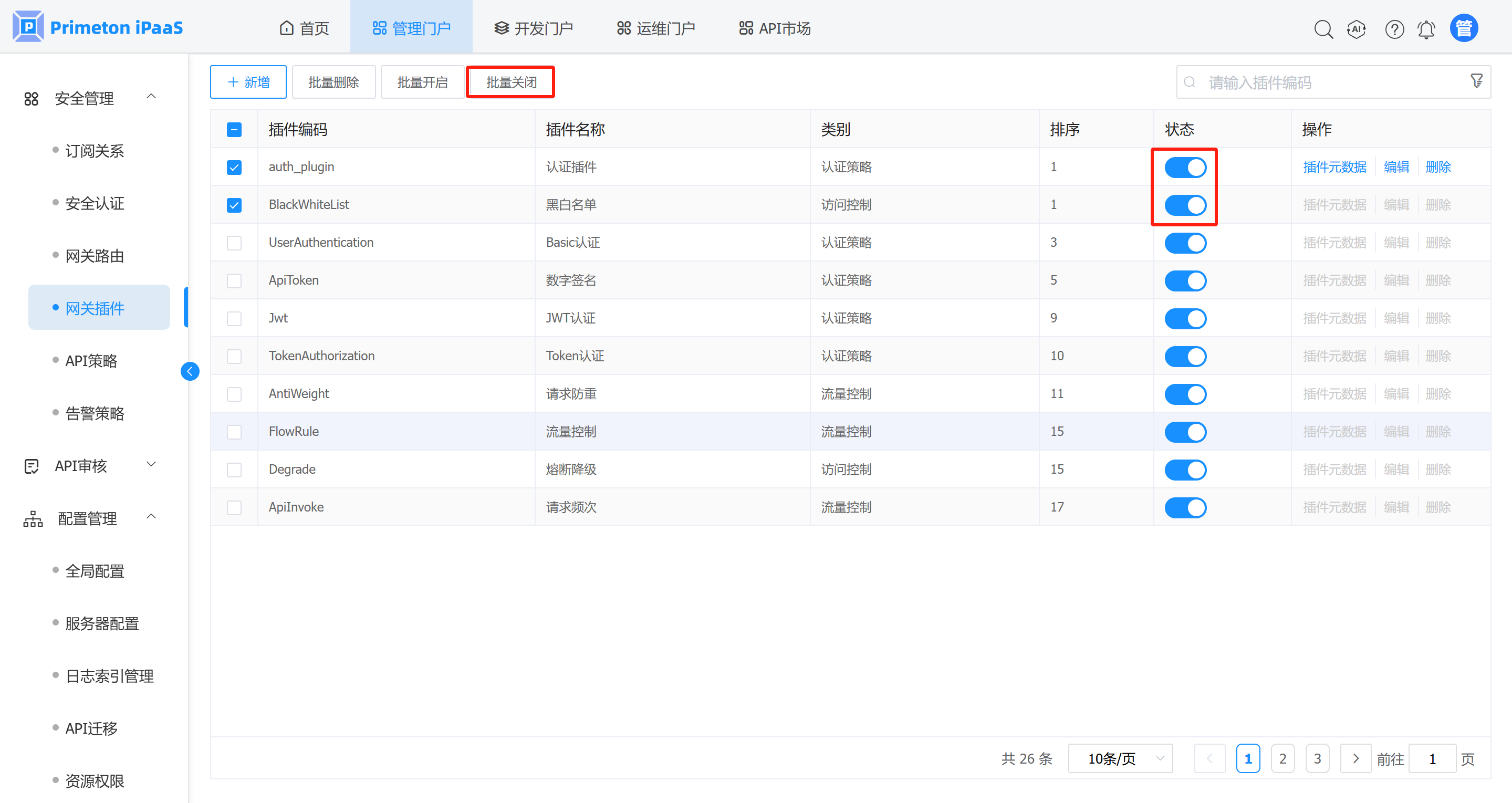
Task: Open the help question mark icon
Action: 1394,29
